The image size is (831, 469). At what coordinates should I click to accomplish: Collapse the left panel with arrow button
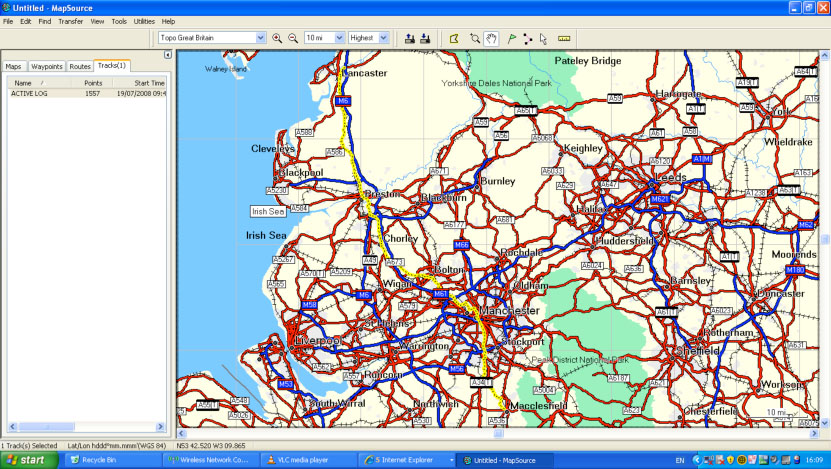(167, 55)
